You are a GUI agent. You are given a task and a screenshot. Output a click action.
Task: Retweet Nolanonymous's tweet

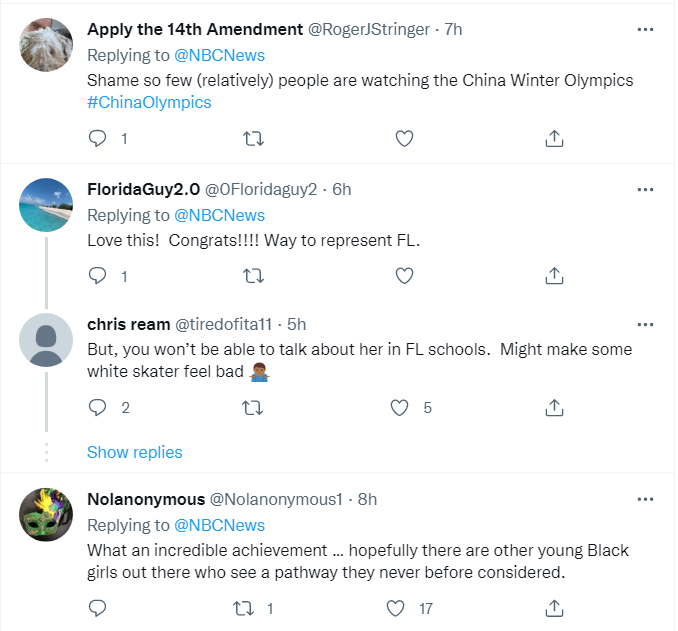click(x=243, y=607)
